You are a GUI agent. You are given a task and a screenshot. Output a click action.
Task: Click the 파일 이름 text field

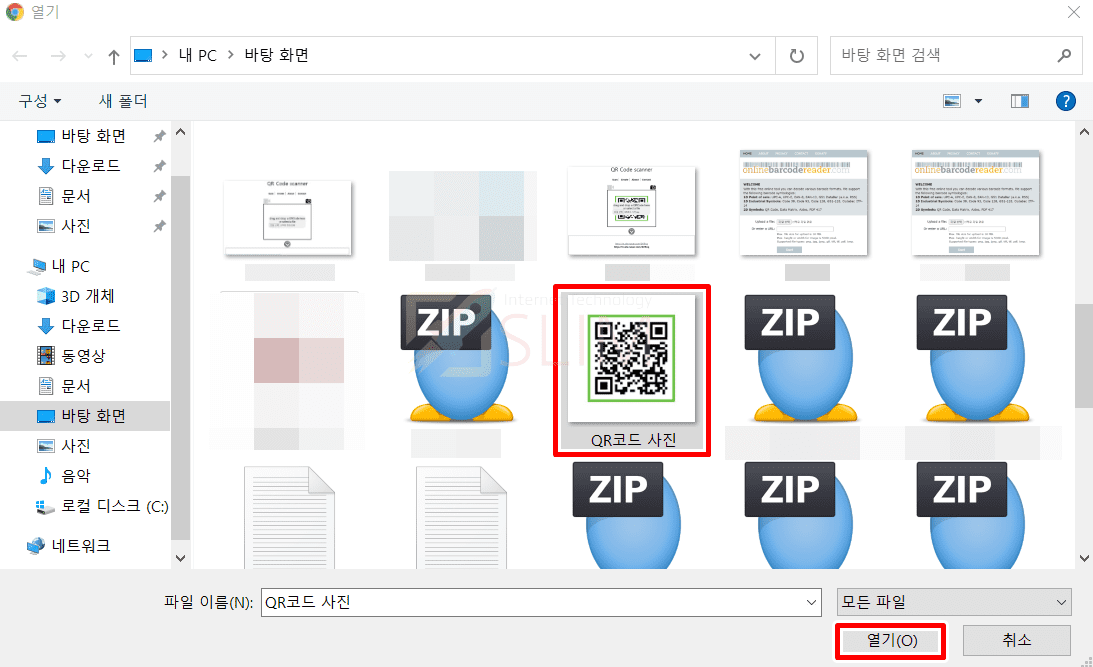(532, 602)
